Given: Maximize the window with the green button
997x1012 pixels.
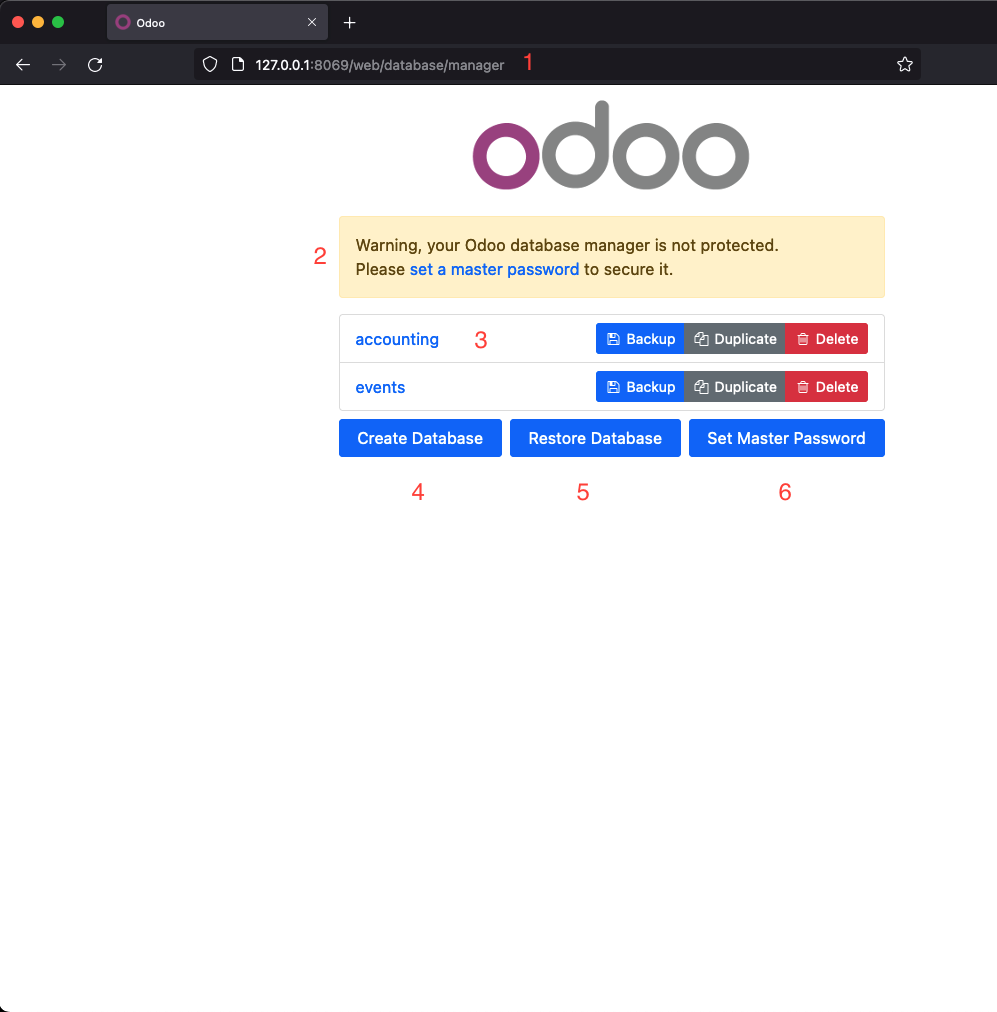Looking at the screenshot, I should tap(58, 23).
